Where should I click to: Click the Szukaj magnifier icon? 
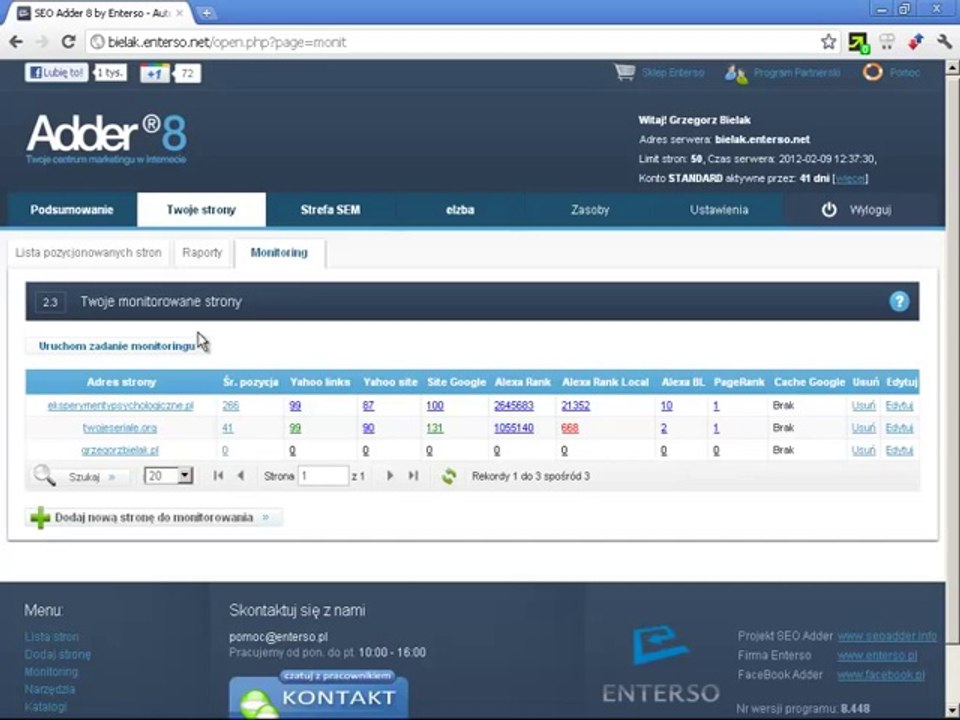tap(45, 475)
